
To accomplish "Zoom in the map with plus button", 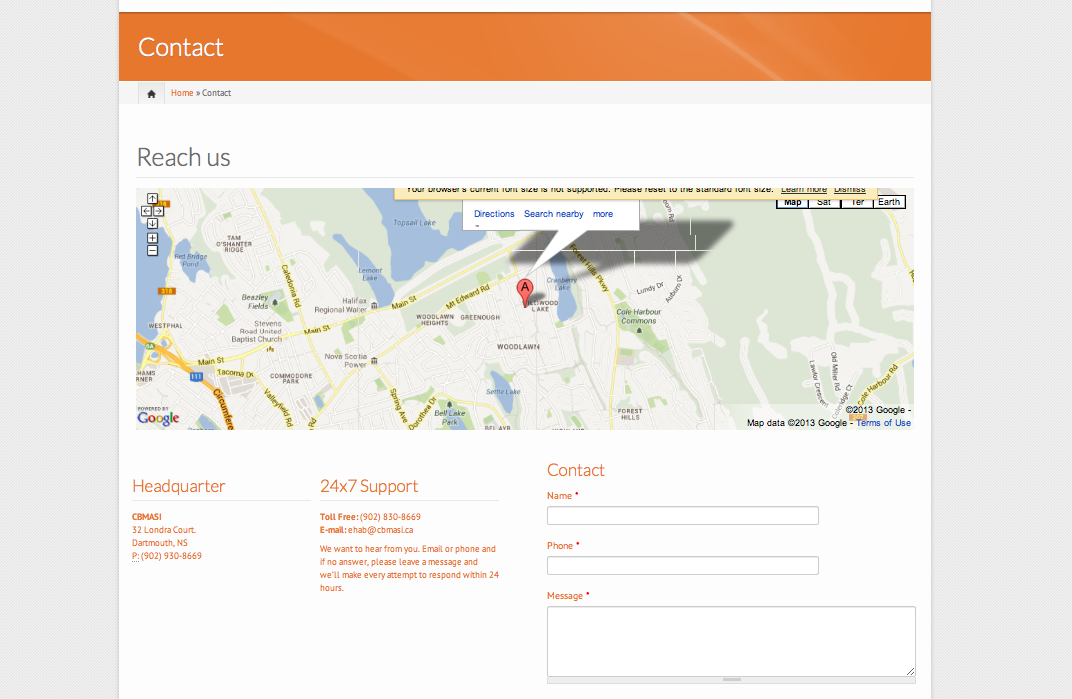I will (x=152, y=238).
